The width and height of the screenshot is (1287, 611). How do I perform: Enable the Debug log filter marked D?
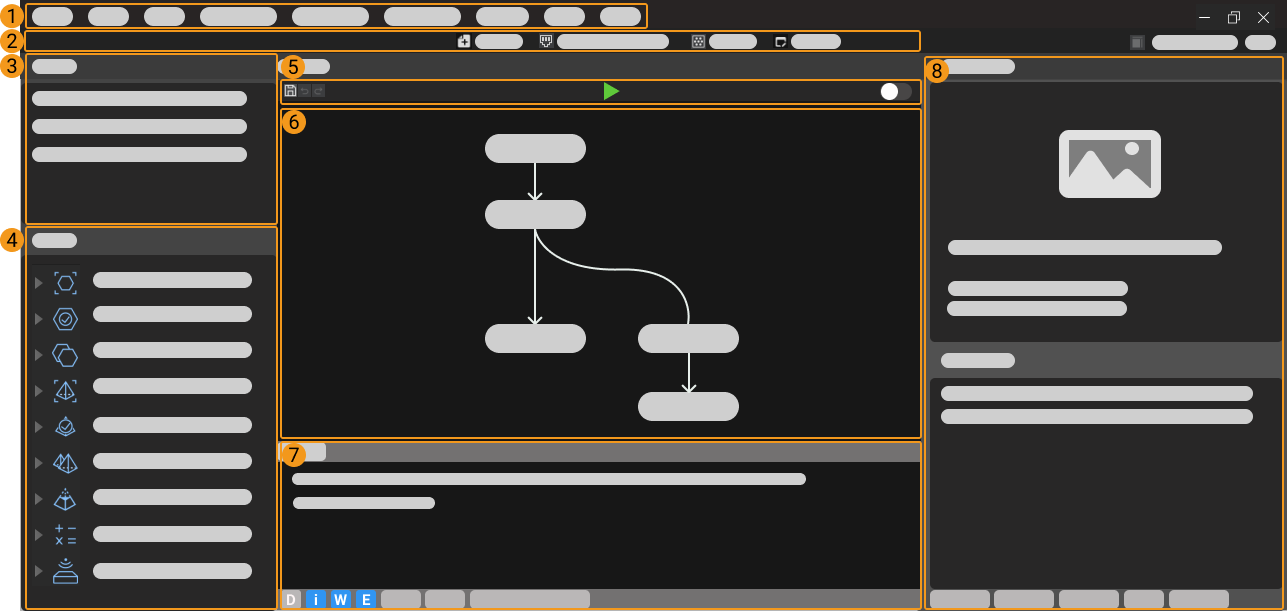[291, 598]
